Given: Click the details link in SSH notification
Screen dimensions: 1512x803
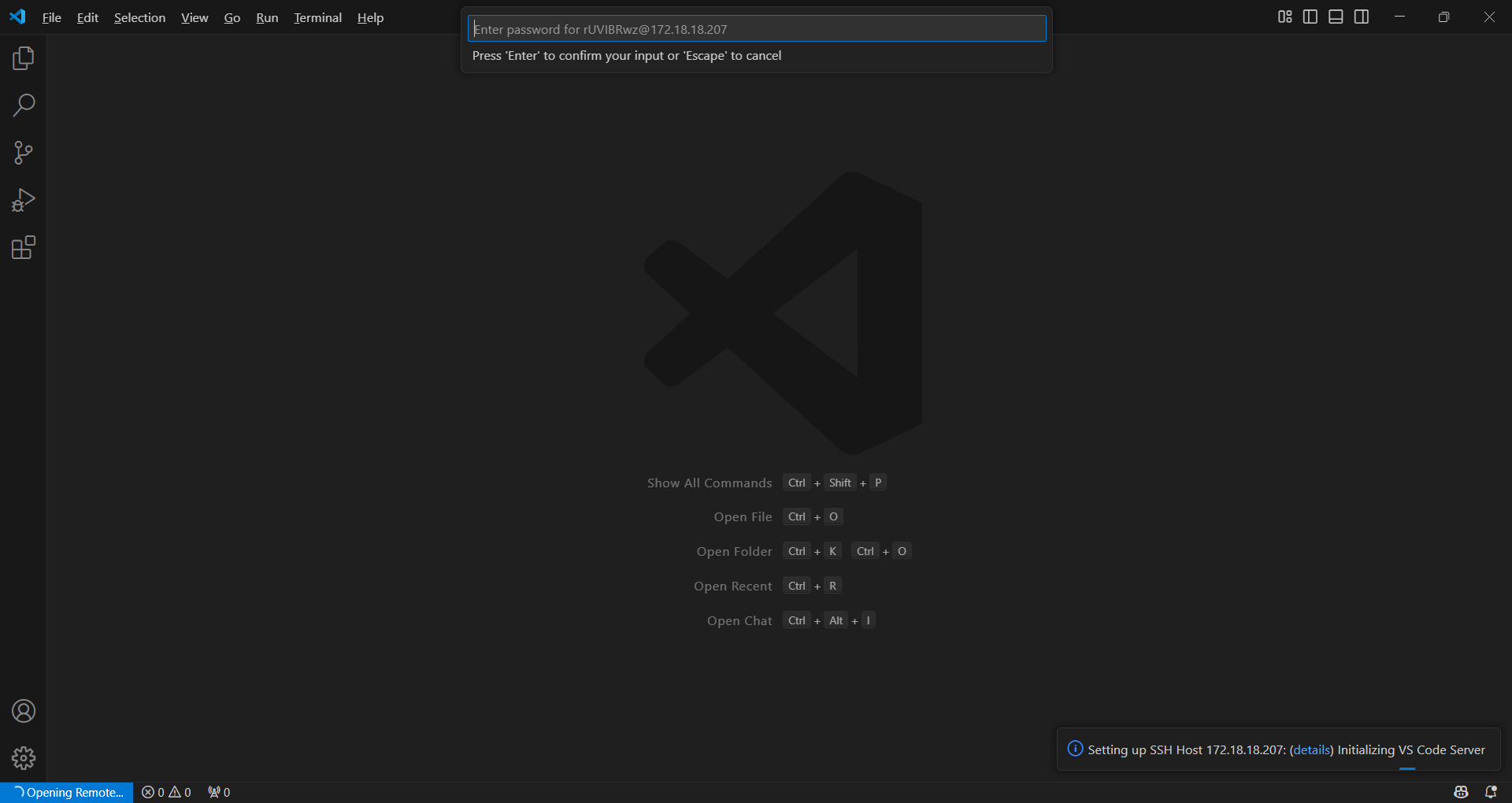Looking at the screenshot, I should (x=1311, y=749).
